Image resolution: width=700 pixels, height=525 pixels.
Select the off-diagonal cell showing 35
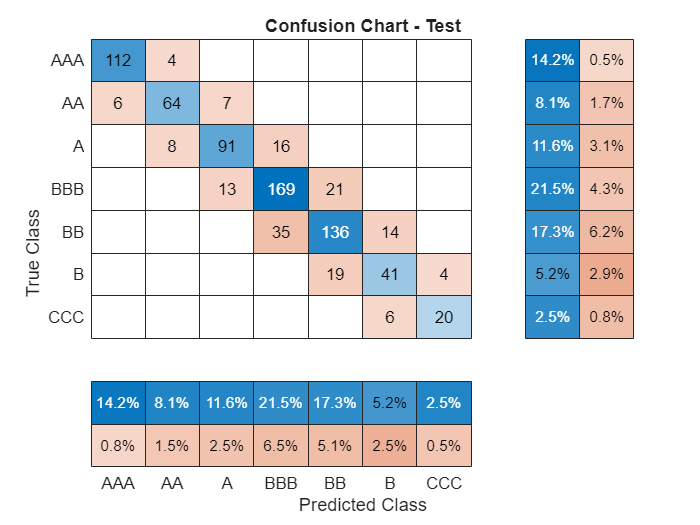pyautogui.click(x=281, y=231)
